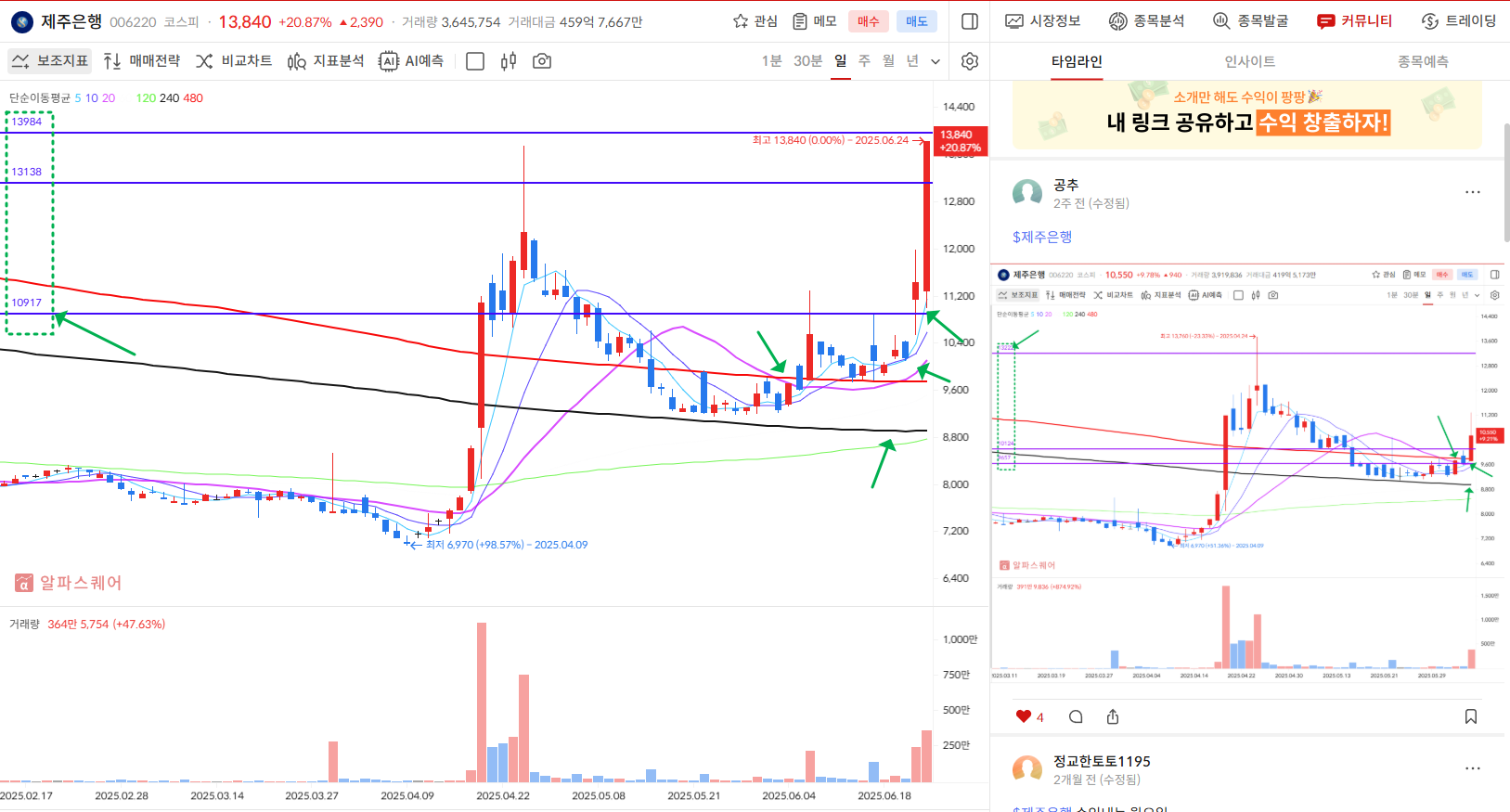The width and height of the screenshot is (1510, 812).
Task: Click the 공추 username
Action: [x=1065, y=185]
